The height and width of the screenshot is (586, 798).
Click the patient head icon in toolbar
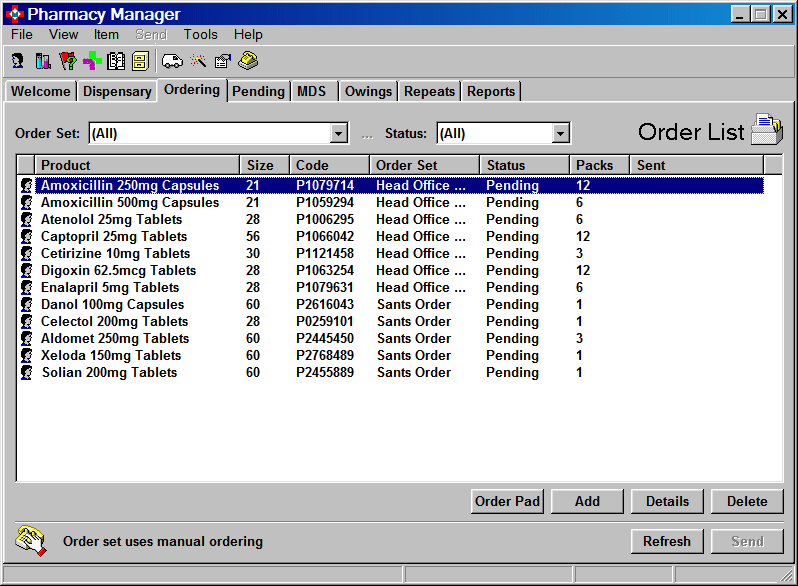(18, 62)
